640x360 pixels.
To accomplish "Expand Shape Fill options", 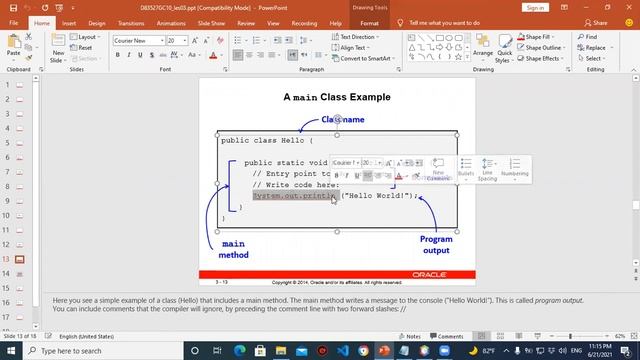I will click(x=536, y=37).
